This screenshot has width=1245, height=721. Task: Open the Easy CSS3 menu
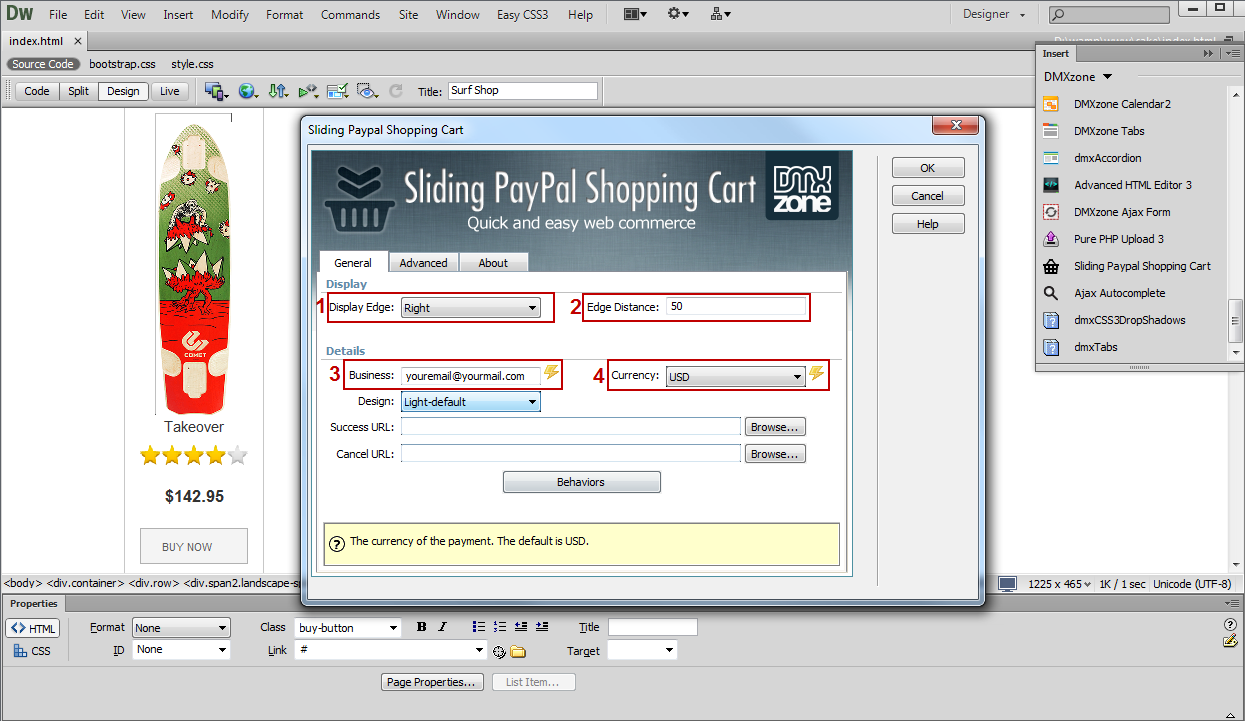(x=522, y=15)
